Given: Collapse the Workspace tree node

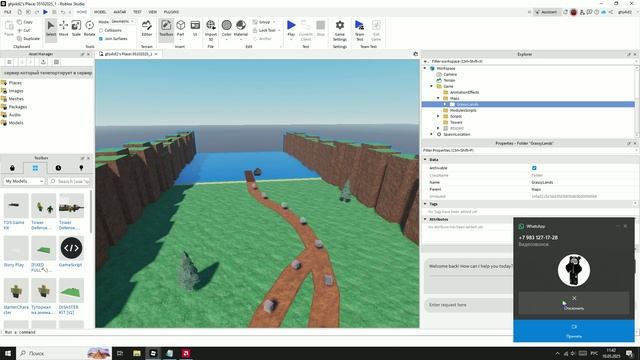Looking at the screenshot, I should (425, 68).
